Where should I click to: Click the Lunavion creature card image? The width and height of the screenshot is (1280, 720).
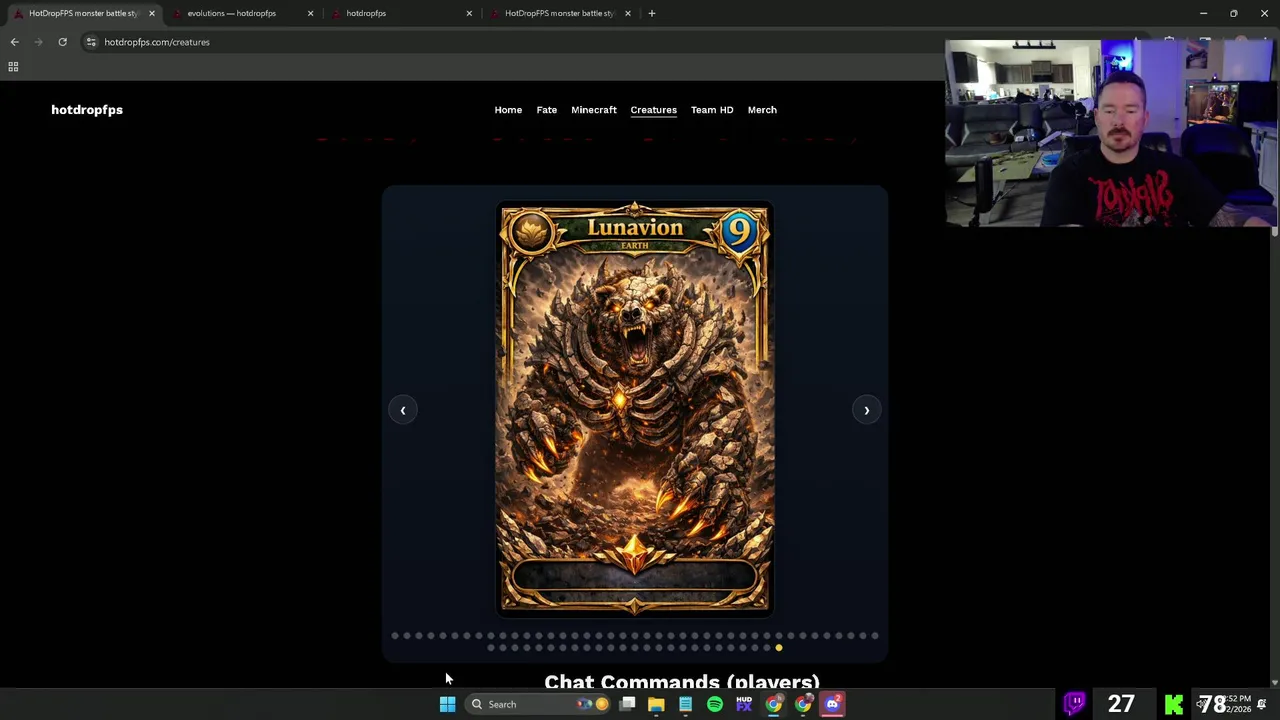(635, 409)
